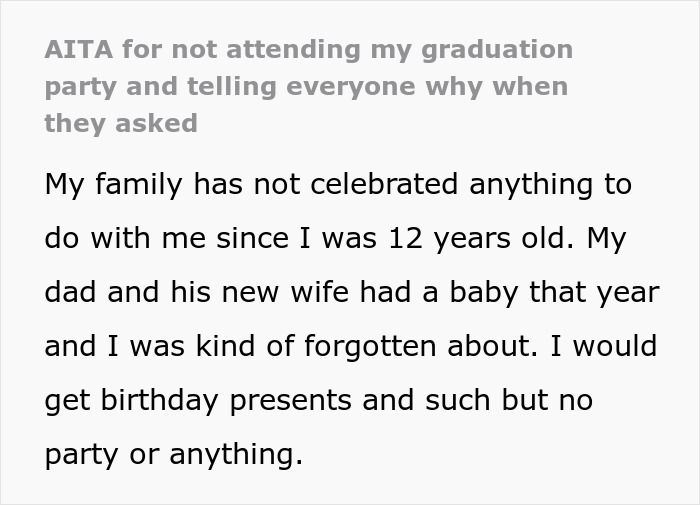Click the word "would" in the body text
The height and width of the screenshot is (505, 700).
coord(612,347)
